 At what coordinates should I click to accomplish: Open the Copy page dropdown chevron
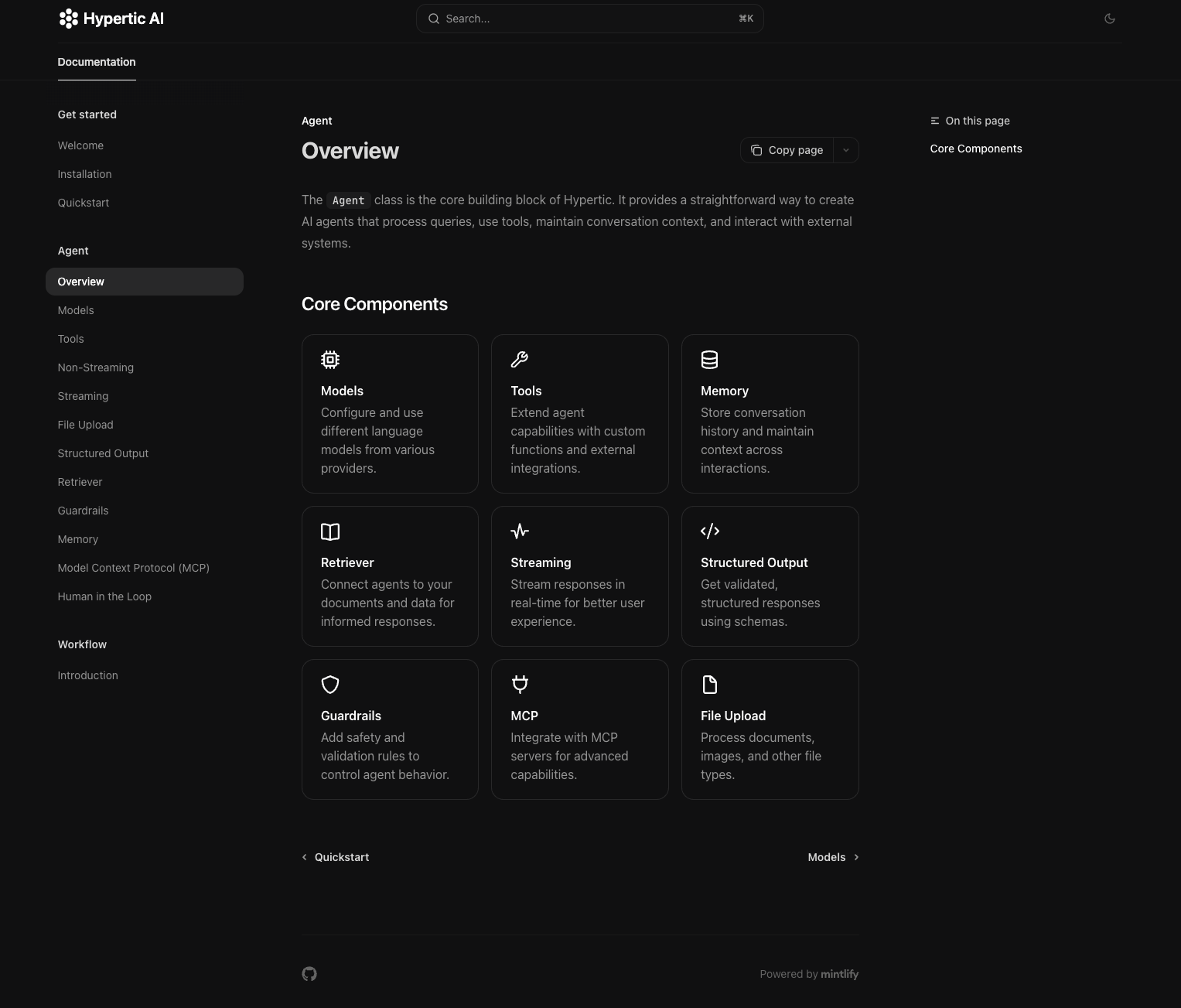click(x=845, y=149)
